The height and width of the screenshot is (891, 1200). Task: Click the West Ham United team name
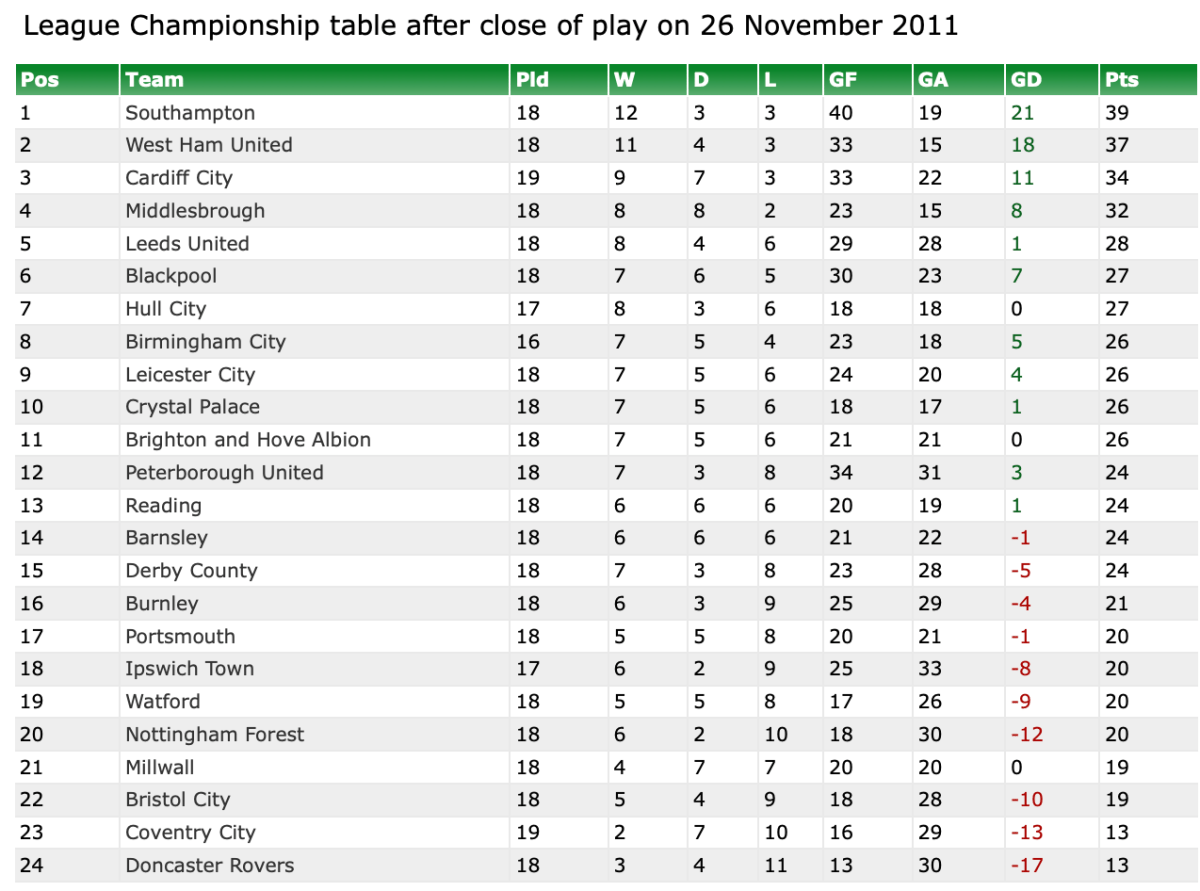pyautogui.click(x=209, y=145)
